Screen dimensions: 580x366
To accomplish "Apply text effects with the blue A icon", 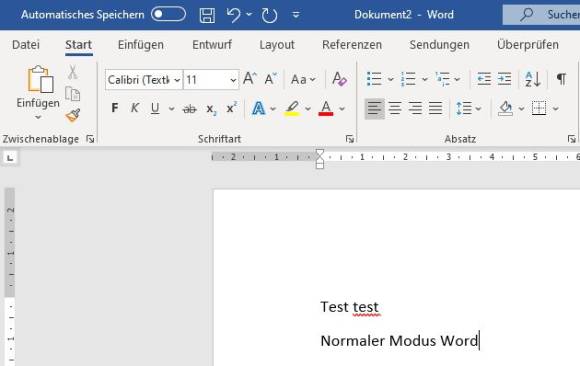I will pyautogui.click(x=259, y=108).
